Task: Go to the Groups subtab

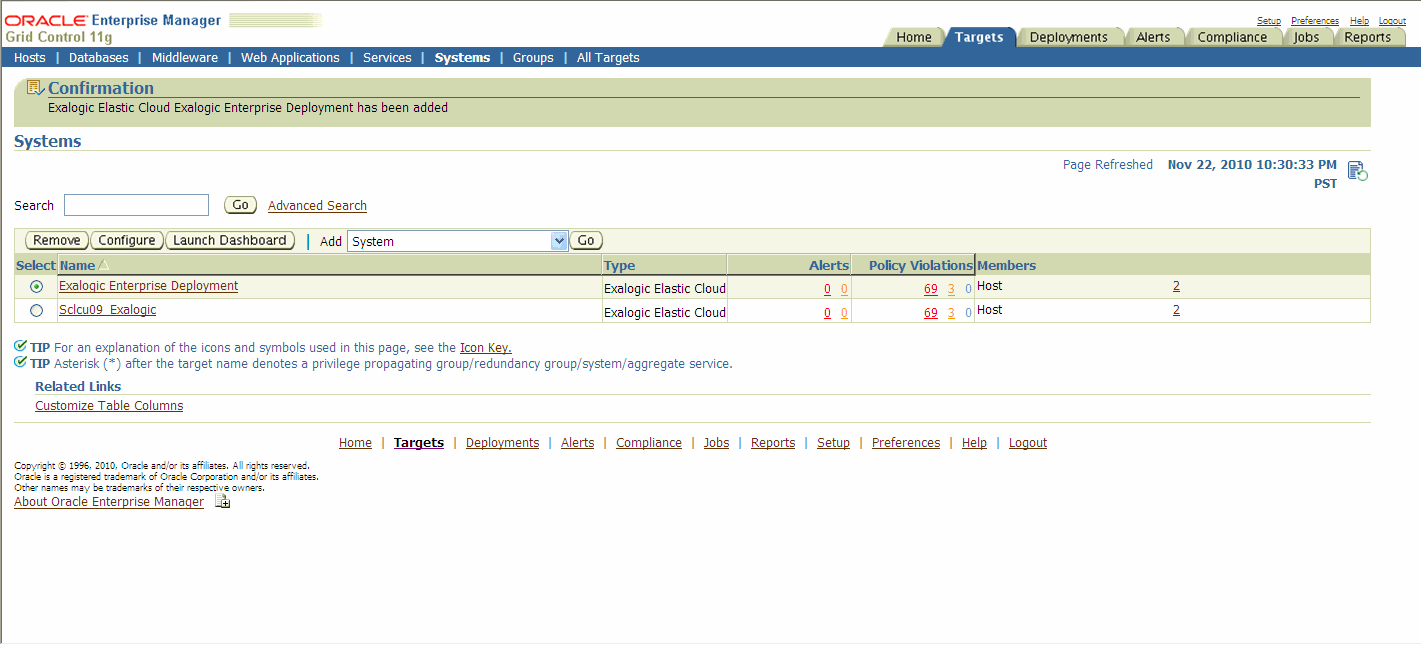Action: pyautogui.click(x=533, y=58)
